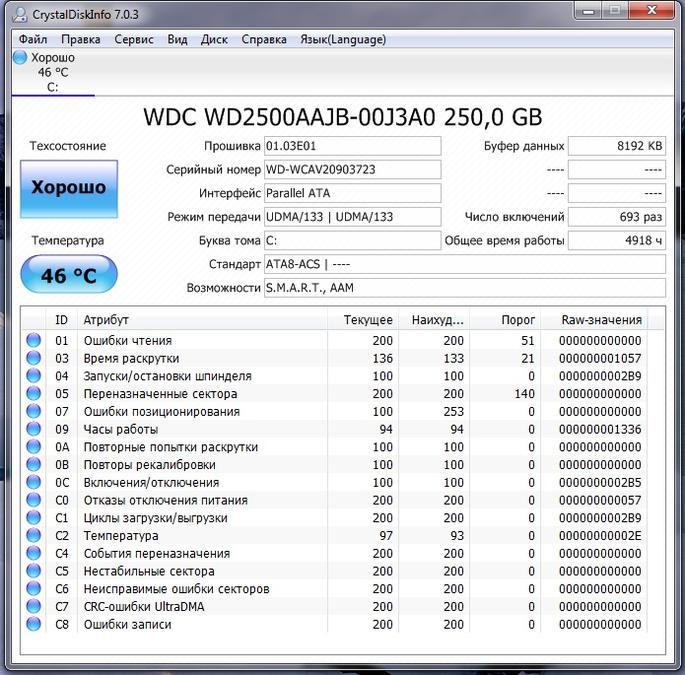685x675 pixels.
Task: Click raw value 00000000002E of Температура
Action: 600,536
